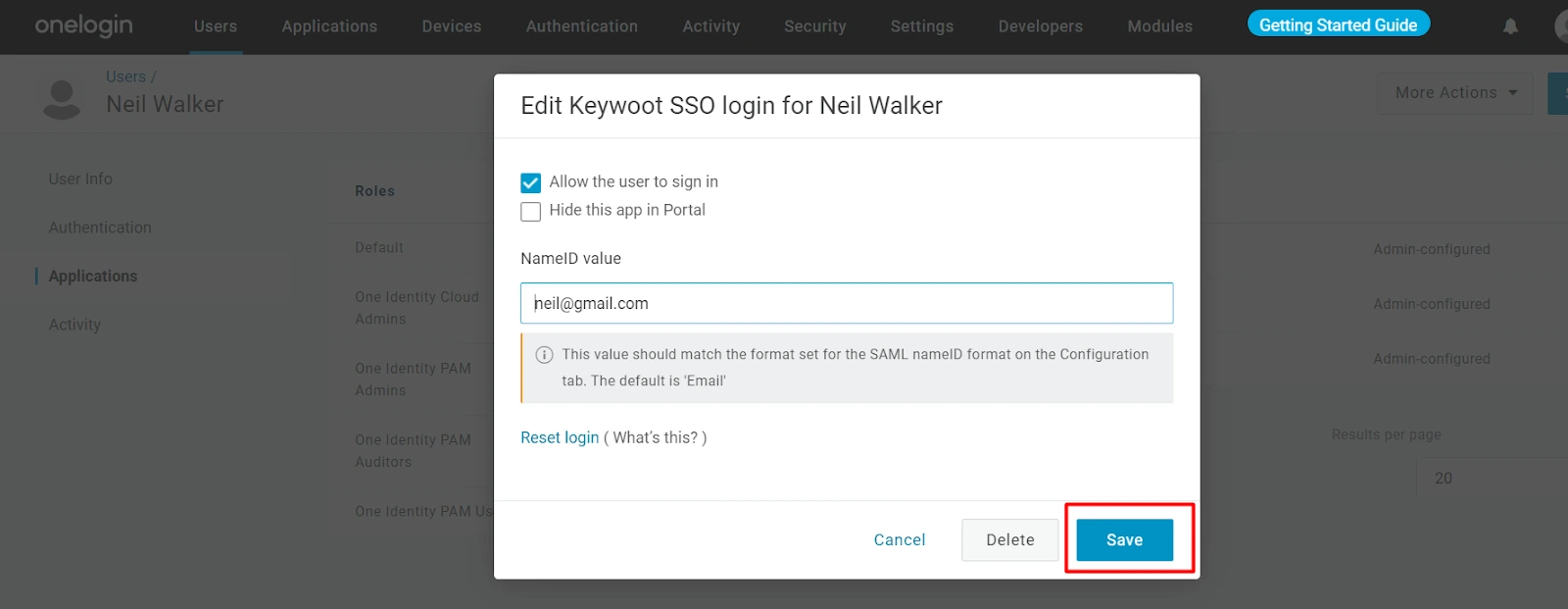The image size is (1568, 609).
Task: Click the Results per page label
Action: (x=1386, y=434)
